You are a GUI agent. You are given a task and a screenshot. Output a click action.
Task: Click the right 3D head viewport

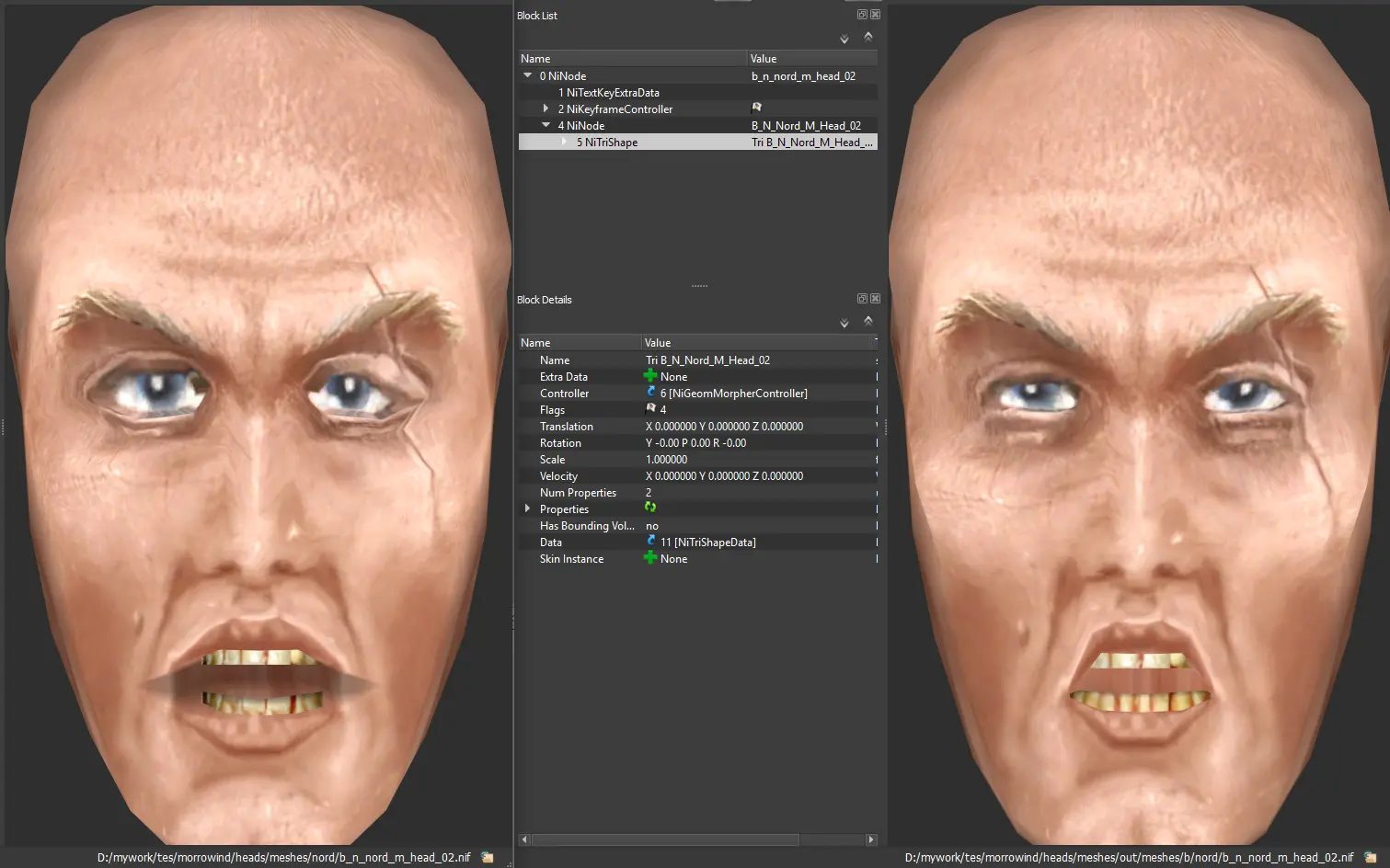1139,423
